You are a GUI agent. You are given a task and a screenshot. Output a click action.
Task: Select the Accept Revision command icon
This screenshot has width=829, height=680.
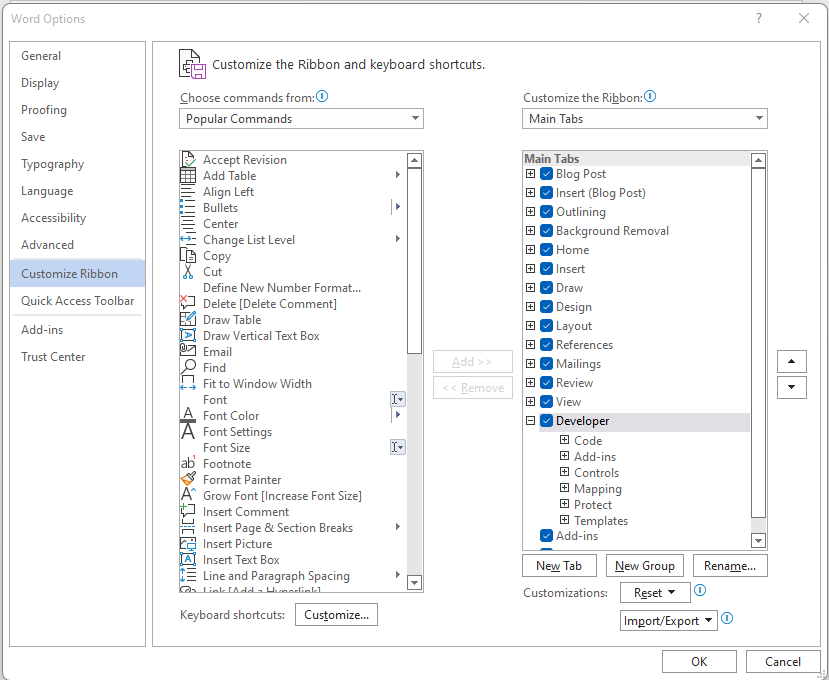click(188, 159)
